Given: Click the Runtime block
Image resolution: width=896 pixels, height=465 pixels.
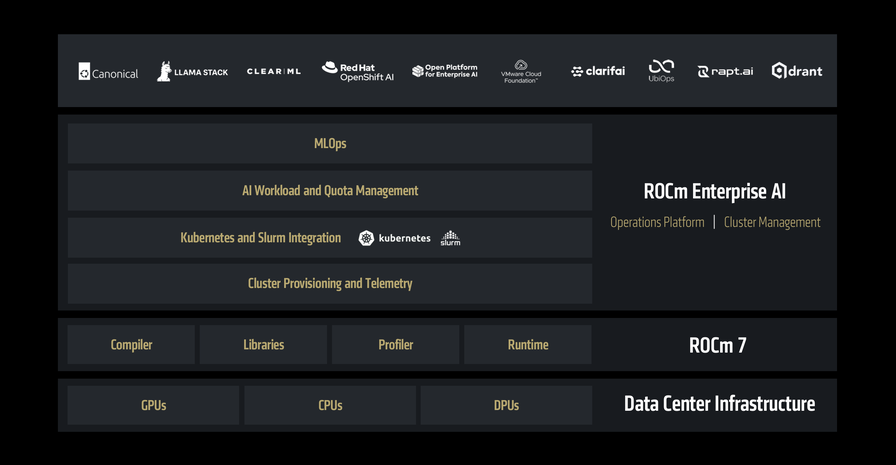Looking at the screenshot, I should pyautogui.click(x=527, y=344).
